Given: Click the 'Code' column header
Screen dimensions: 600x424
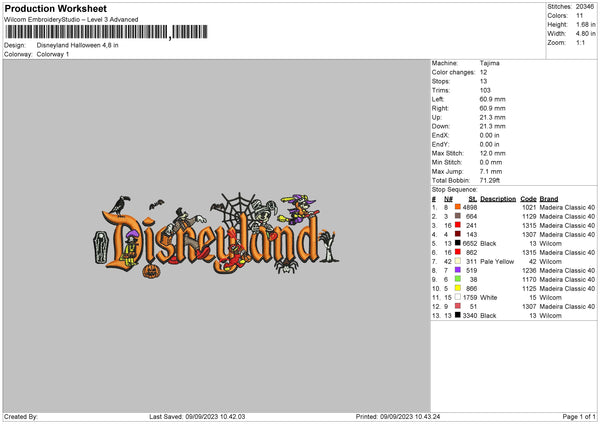Looking at the screenshot, I should [528, 199].
